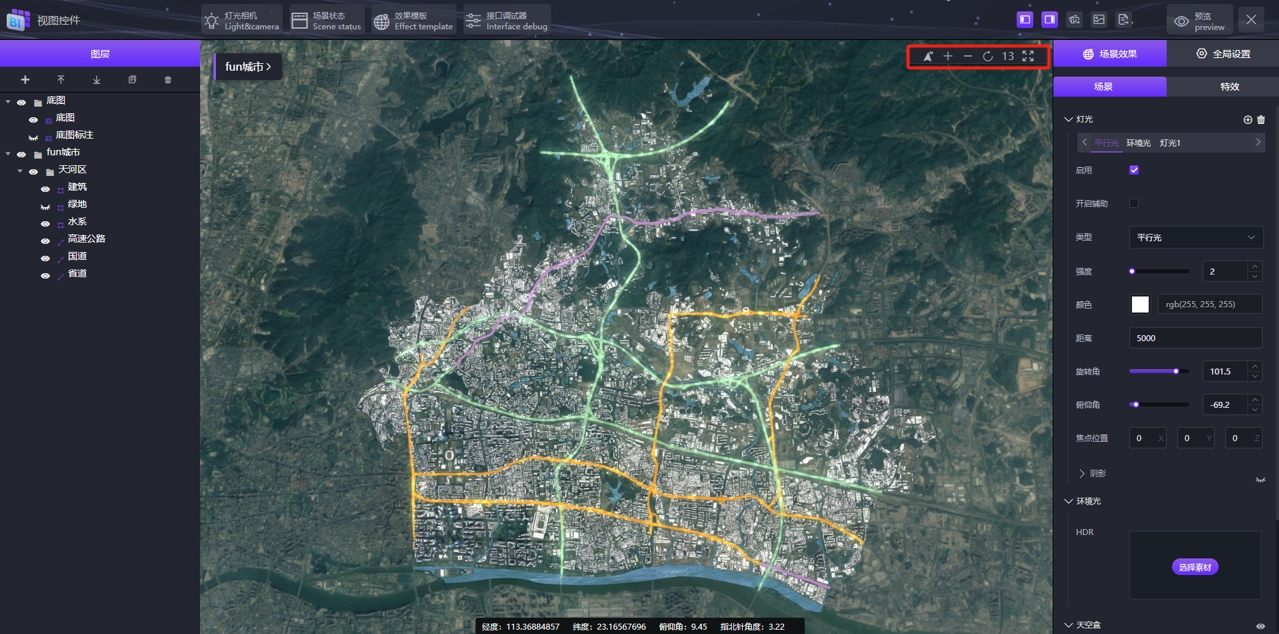Screen dimensions: 1279x634
Task: Toggle left panel visibility icon
Action: [x=1025, y=20]
